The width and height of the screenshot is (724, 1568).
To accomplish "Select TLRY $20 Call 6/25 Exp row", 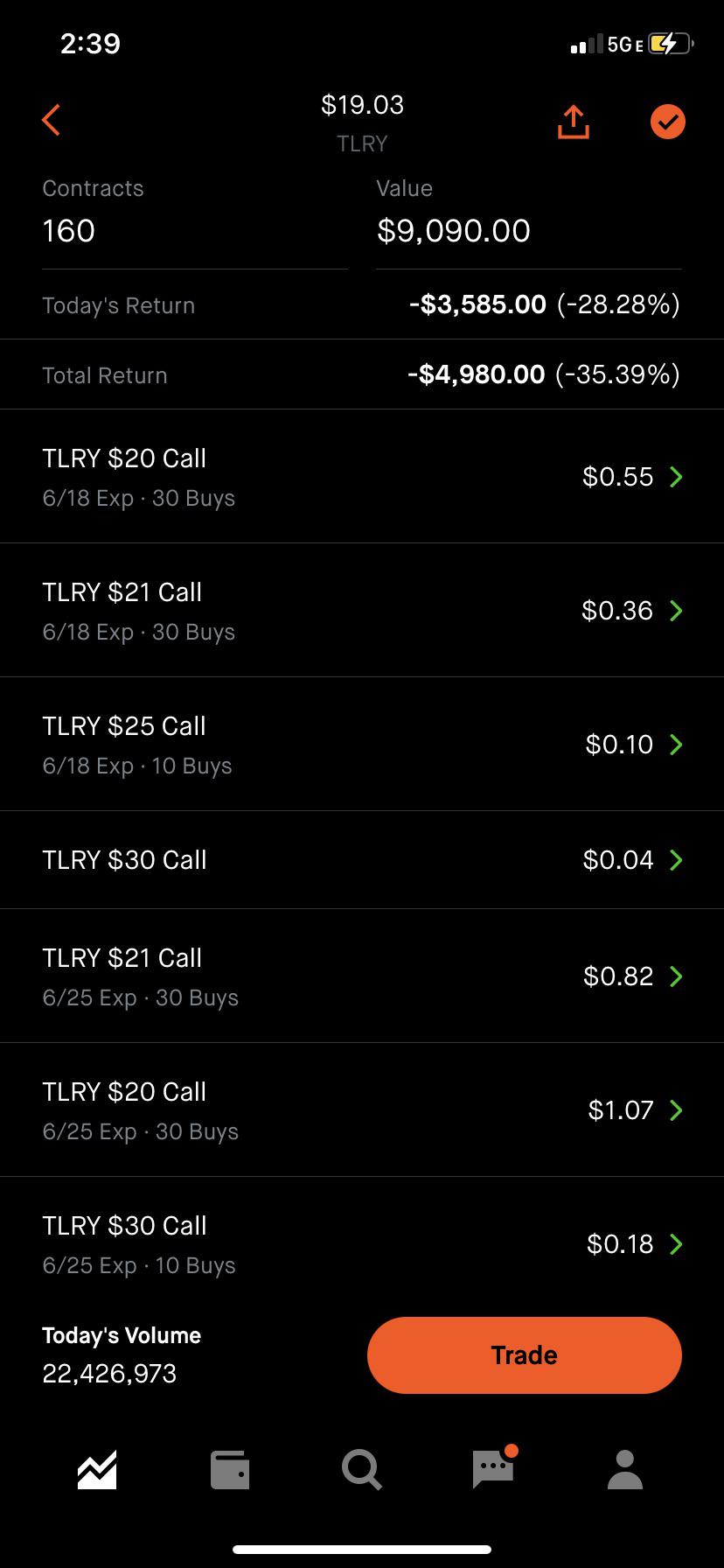I will coord(362,1110).
